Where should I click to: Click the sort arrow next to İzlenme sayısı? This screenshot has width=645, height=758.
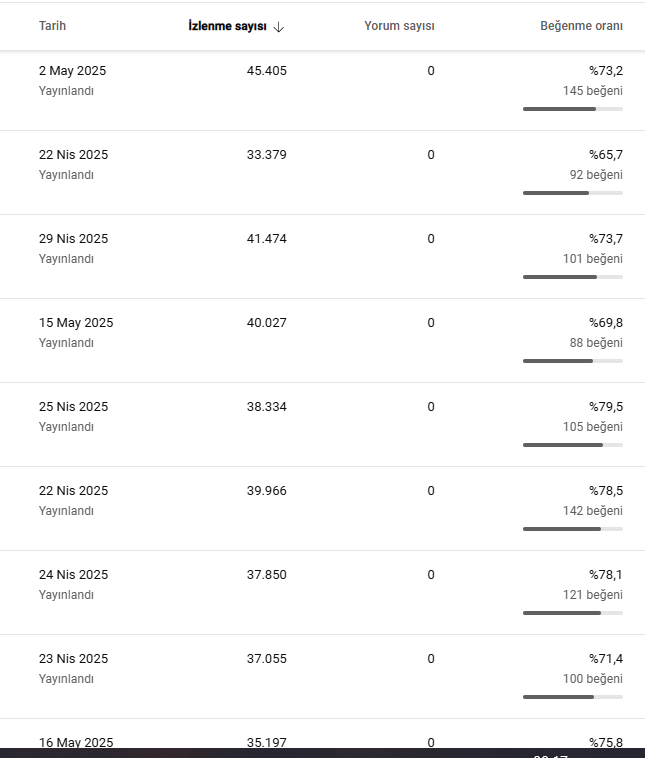279,27
